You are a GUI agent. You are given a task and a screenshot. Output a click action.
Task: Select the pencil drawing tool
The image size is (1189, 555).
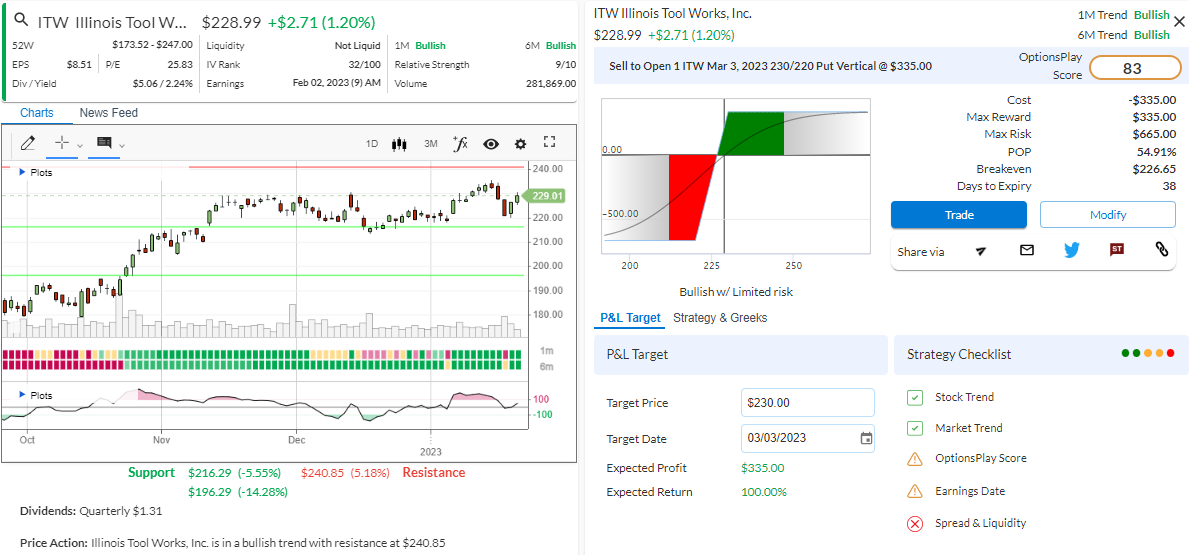28,143
